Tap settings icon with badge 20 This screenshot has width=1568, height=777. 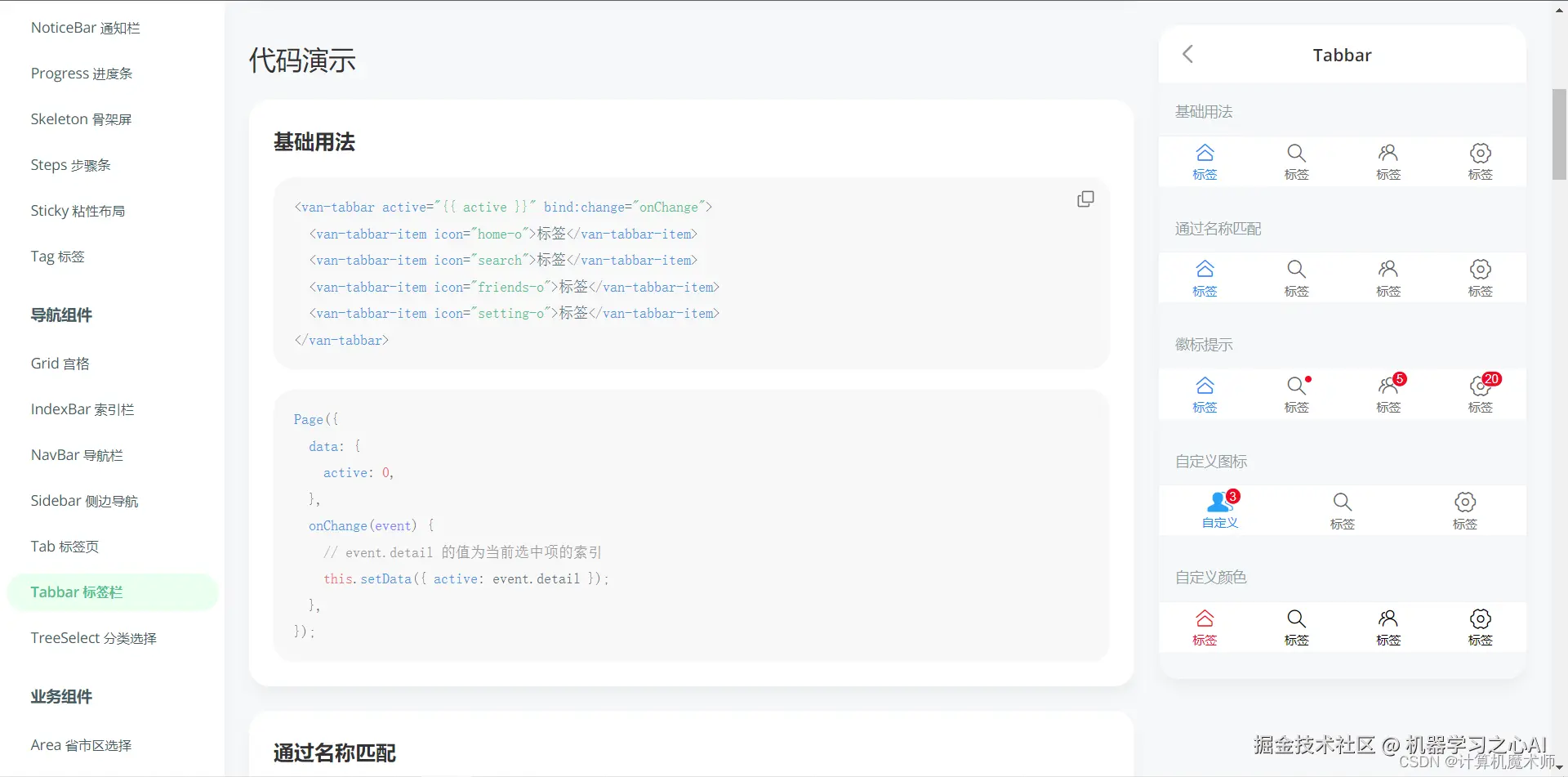pos(1481,386)
